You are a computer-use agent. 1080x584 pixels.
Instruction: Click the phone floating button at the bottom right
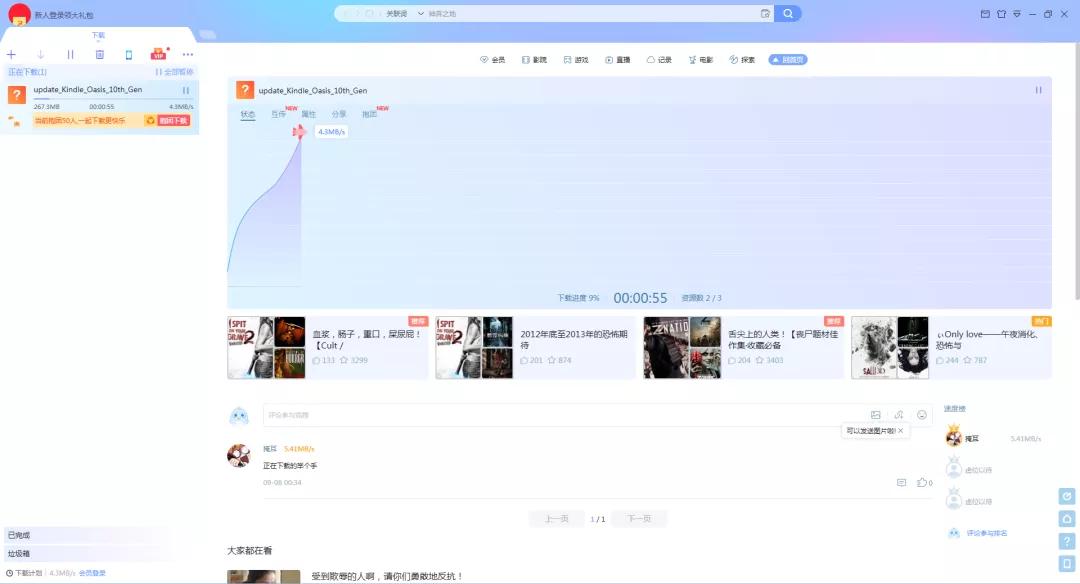[1067, 564]
